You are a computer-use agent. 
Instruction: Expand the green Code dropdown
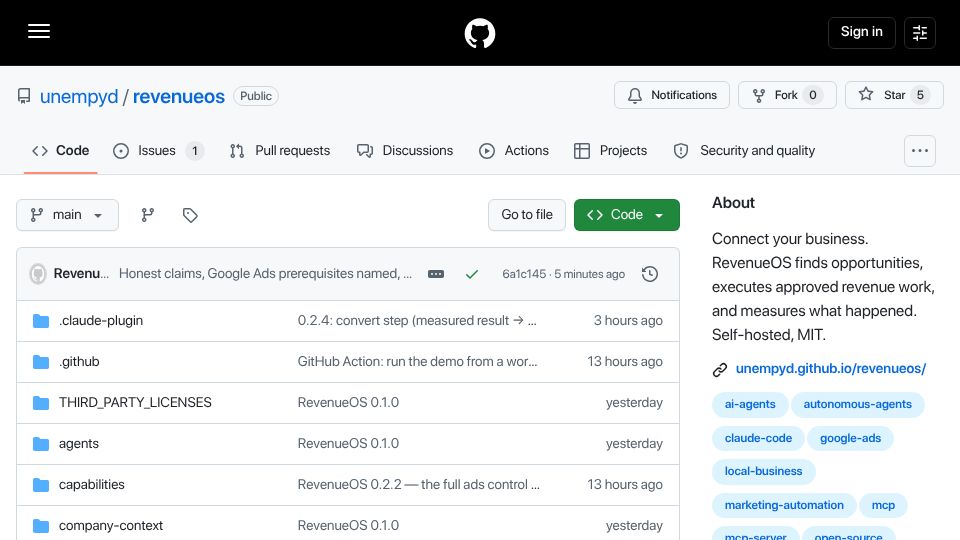(626, 215)
